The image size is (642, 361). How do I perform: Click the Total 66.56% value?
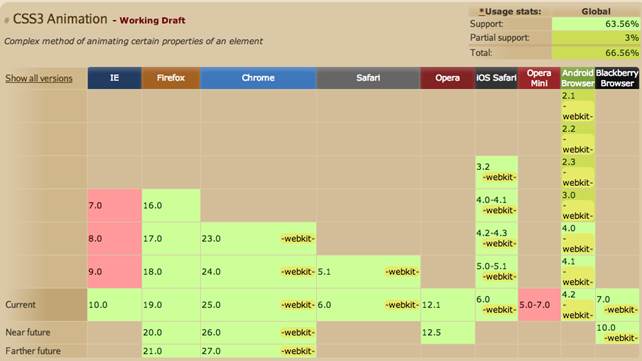pyautogui.click(x=595, y=52)
